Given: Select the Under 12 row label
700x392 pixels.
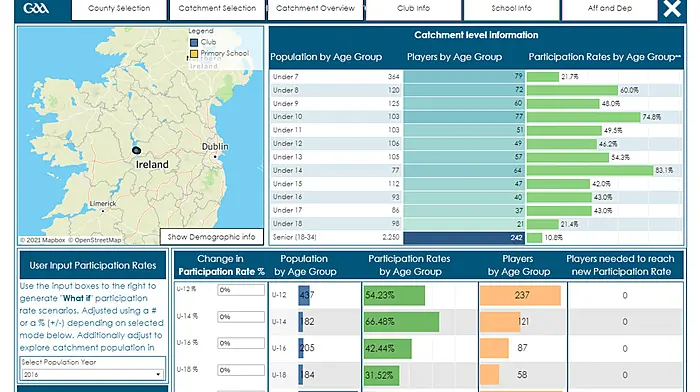Looking at the screenshot, I should (x=288, y=143).
